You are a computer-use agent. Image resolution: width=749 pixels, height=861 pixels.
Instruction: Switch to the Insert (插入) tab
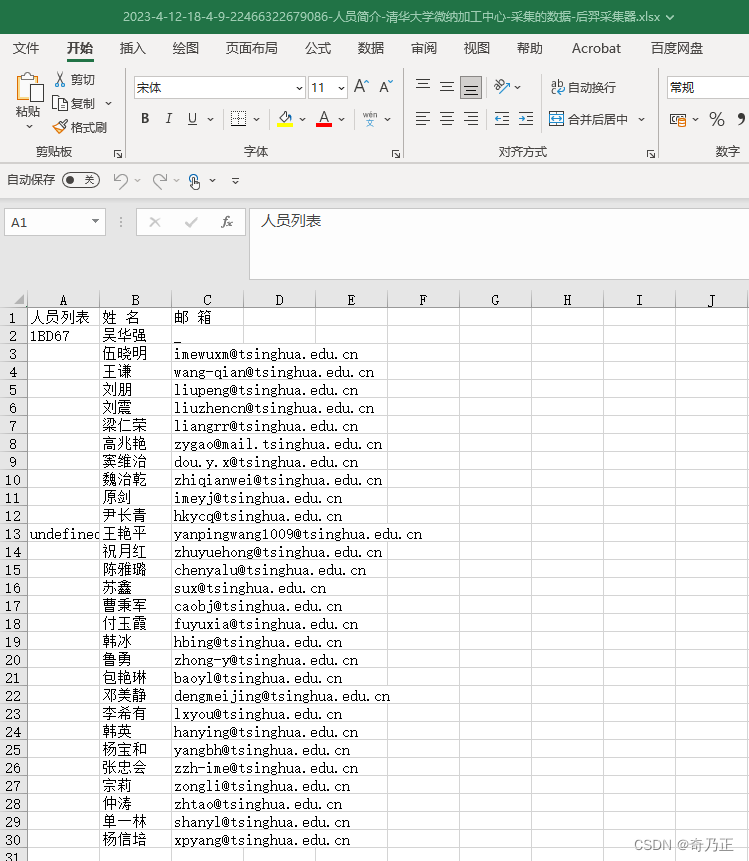(132, 48)
